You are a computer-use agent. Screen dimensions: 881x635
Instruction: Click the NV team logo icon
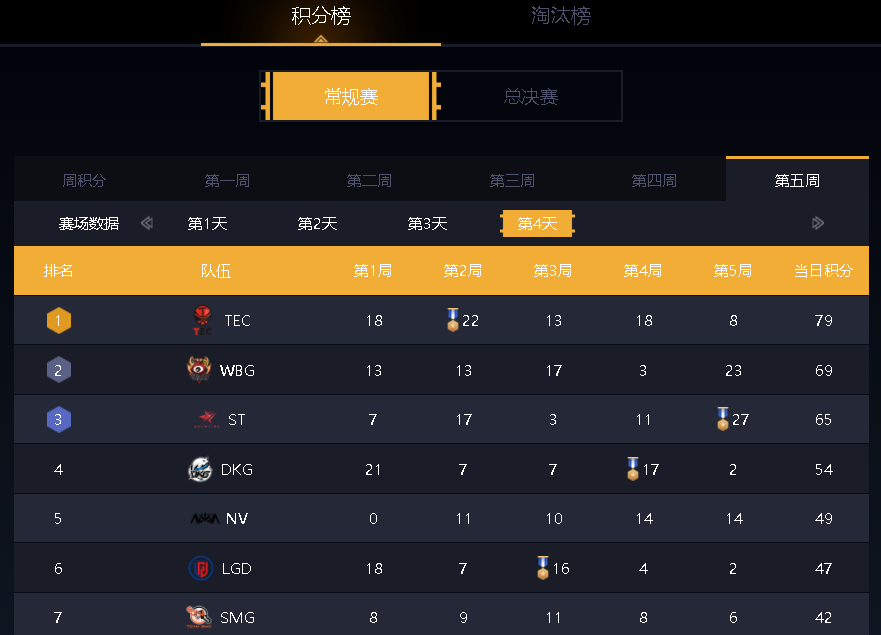click(x=205, y=519)
